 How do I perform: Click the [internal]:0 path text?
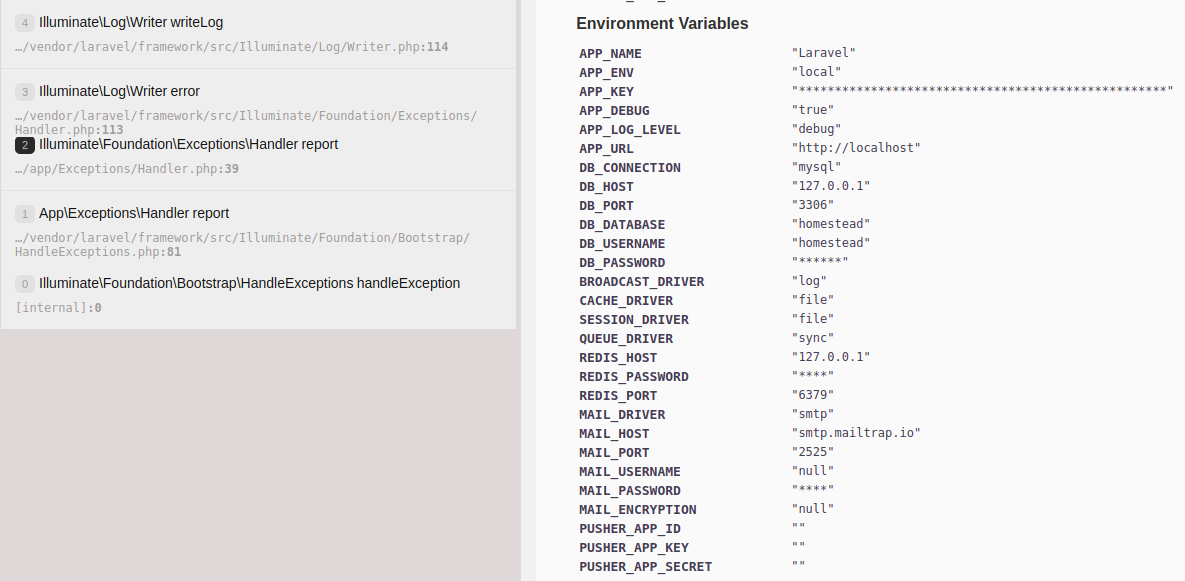click(x=58, y=308)
